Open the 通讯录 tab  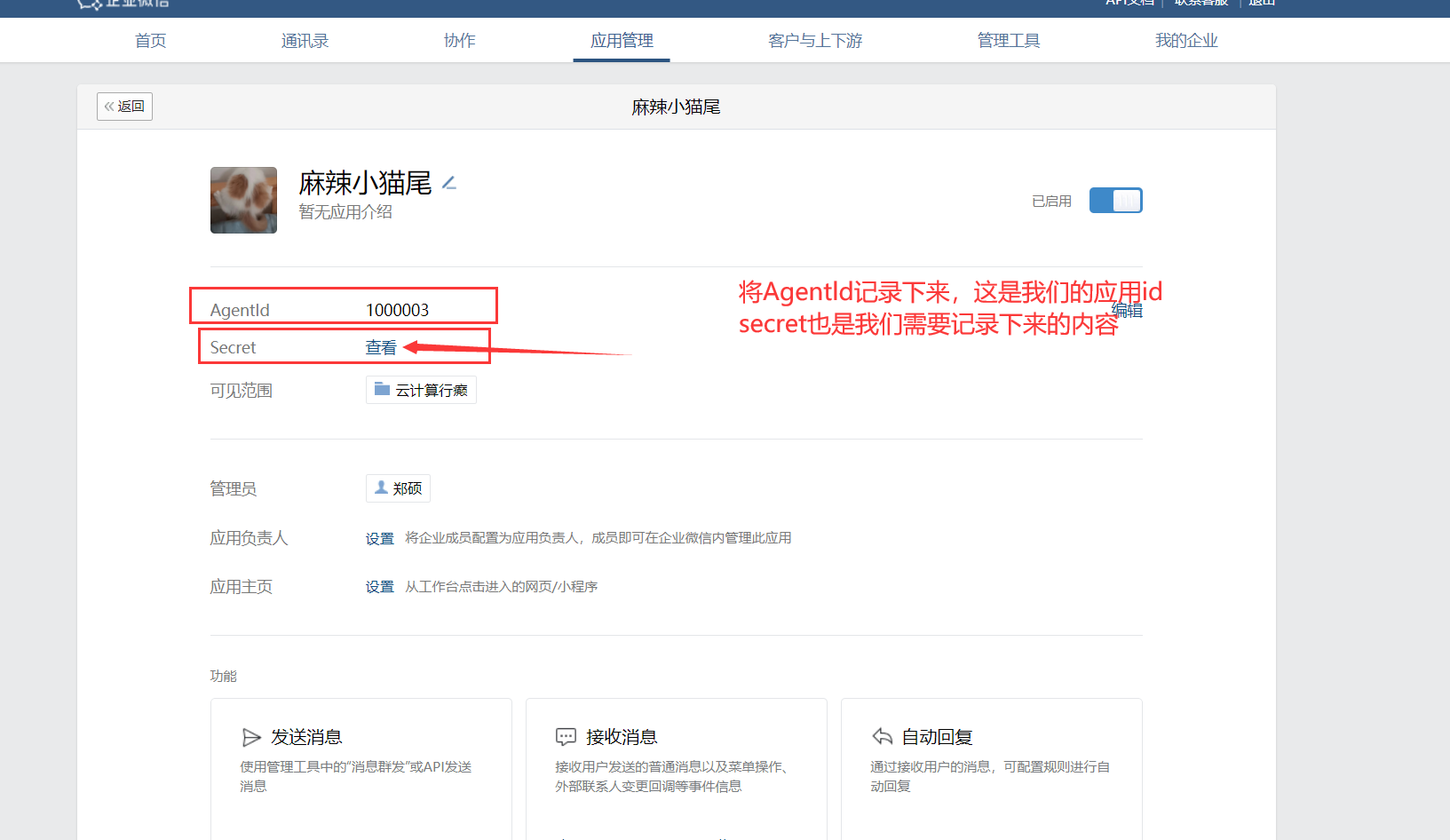(305, 41)
